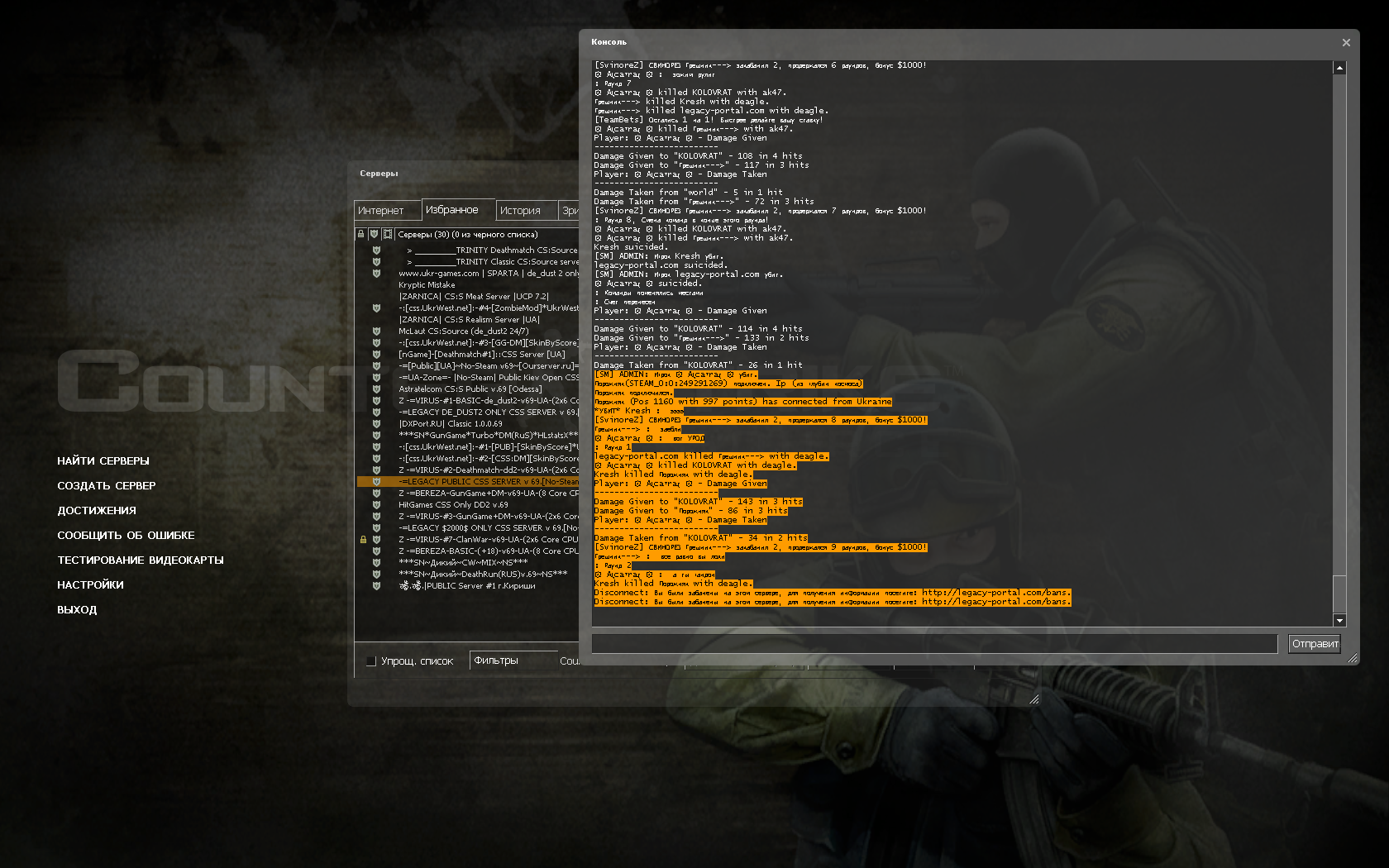Select the [css.UkrWest.net] #1-[PUB] server row

[x=468, y=447]
